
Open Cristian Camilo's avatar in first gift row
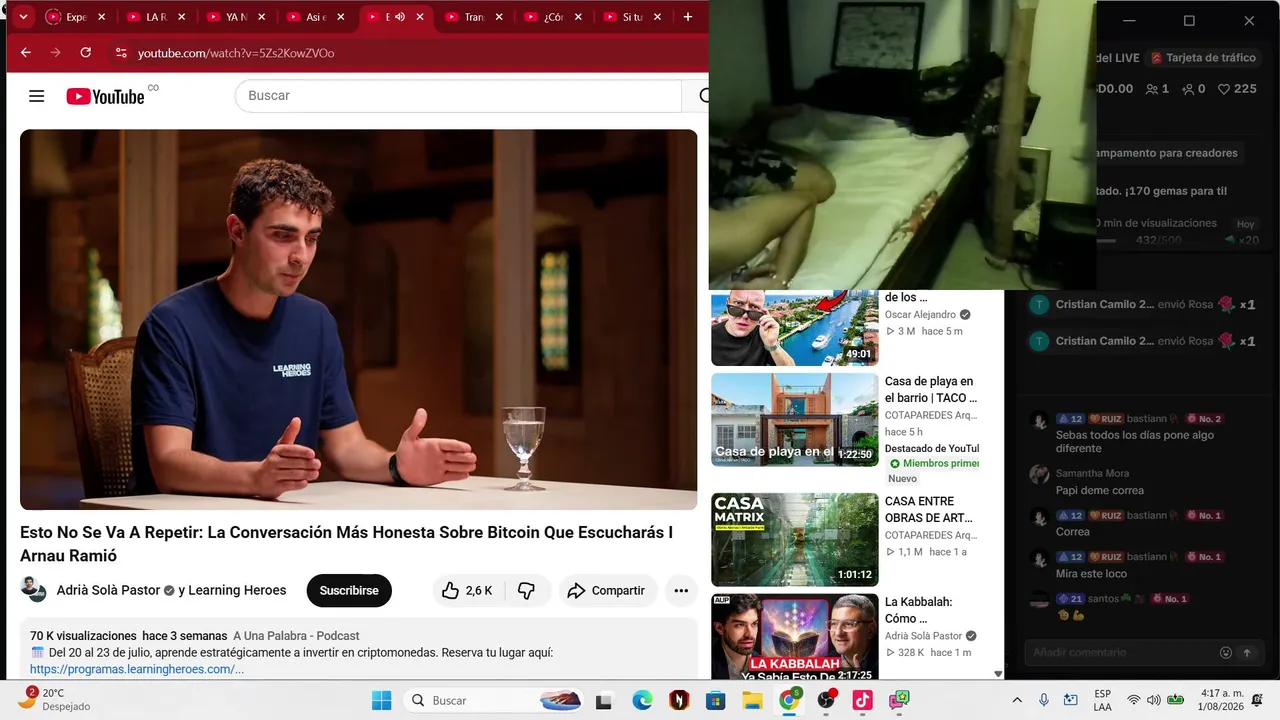click(x=1040, y=305)
